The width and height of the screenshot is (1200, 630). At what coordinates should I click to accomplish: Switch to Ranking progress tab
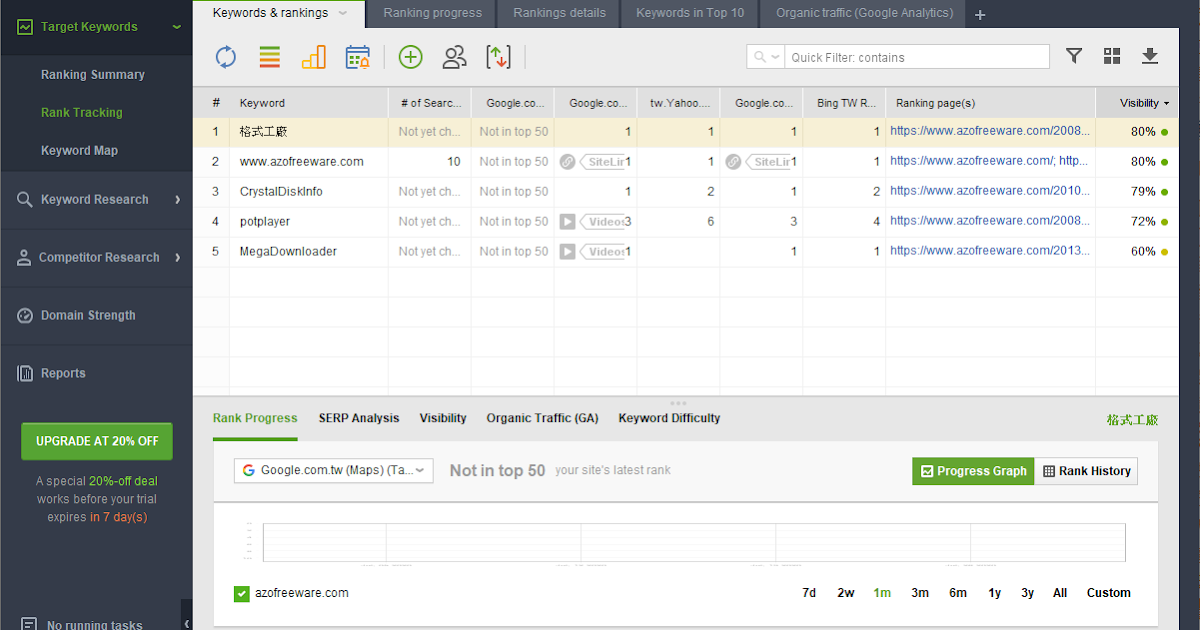click(x=432, y=13)
